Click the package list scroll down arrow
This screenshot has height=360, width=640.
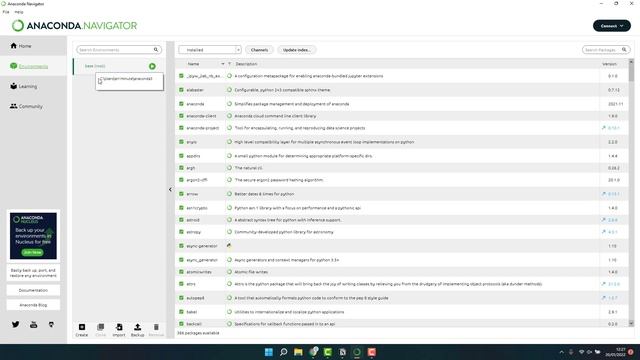(x=631, y=323)
